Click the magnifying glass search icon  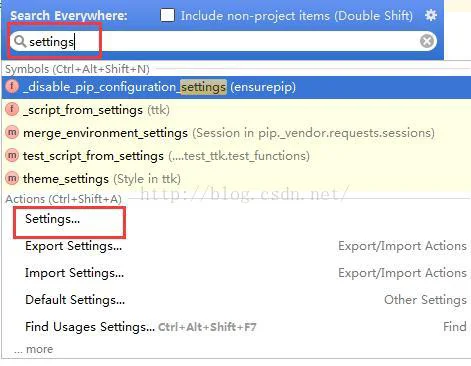coord(20,41)
